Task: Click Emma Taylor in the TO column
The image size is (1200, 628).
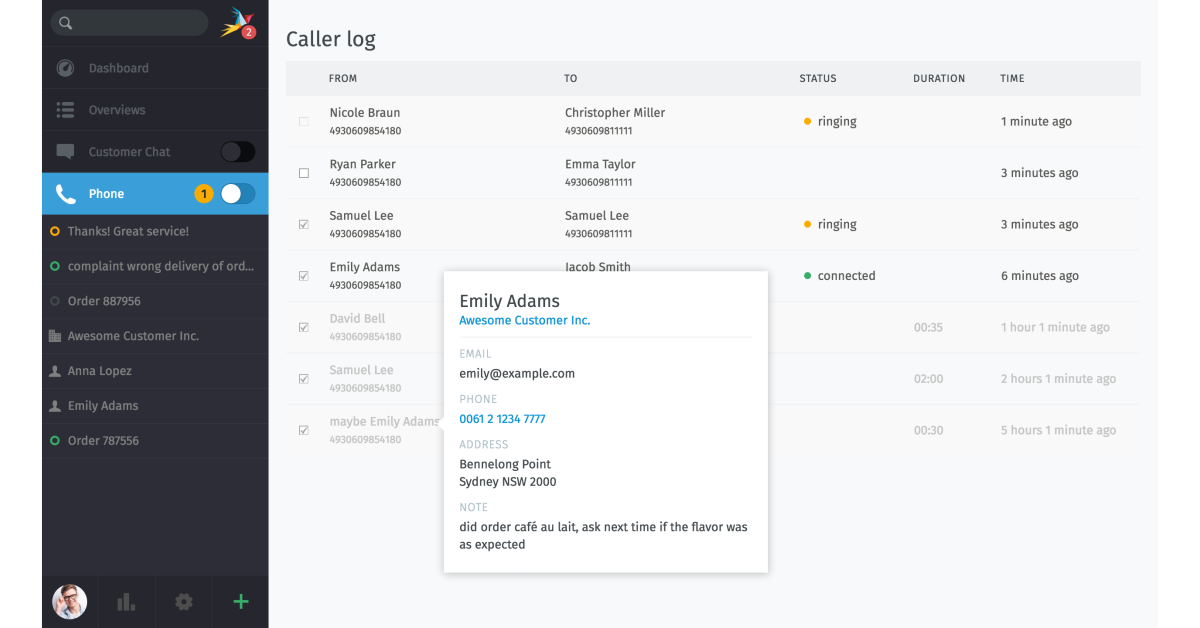Action: (x=600, y=164)
